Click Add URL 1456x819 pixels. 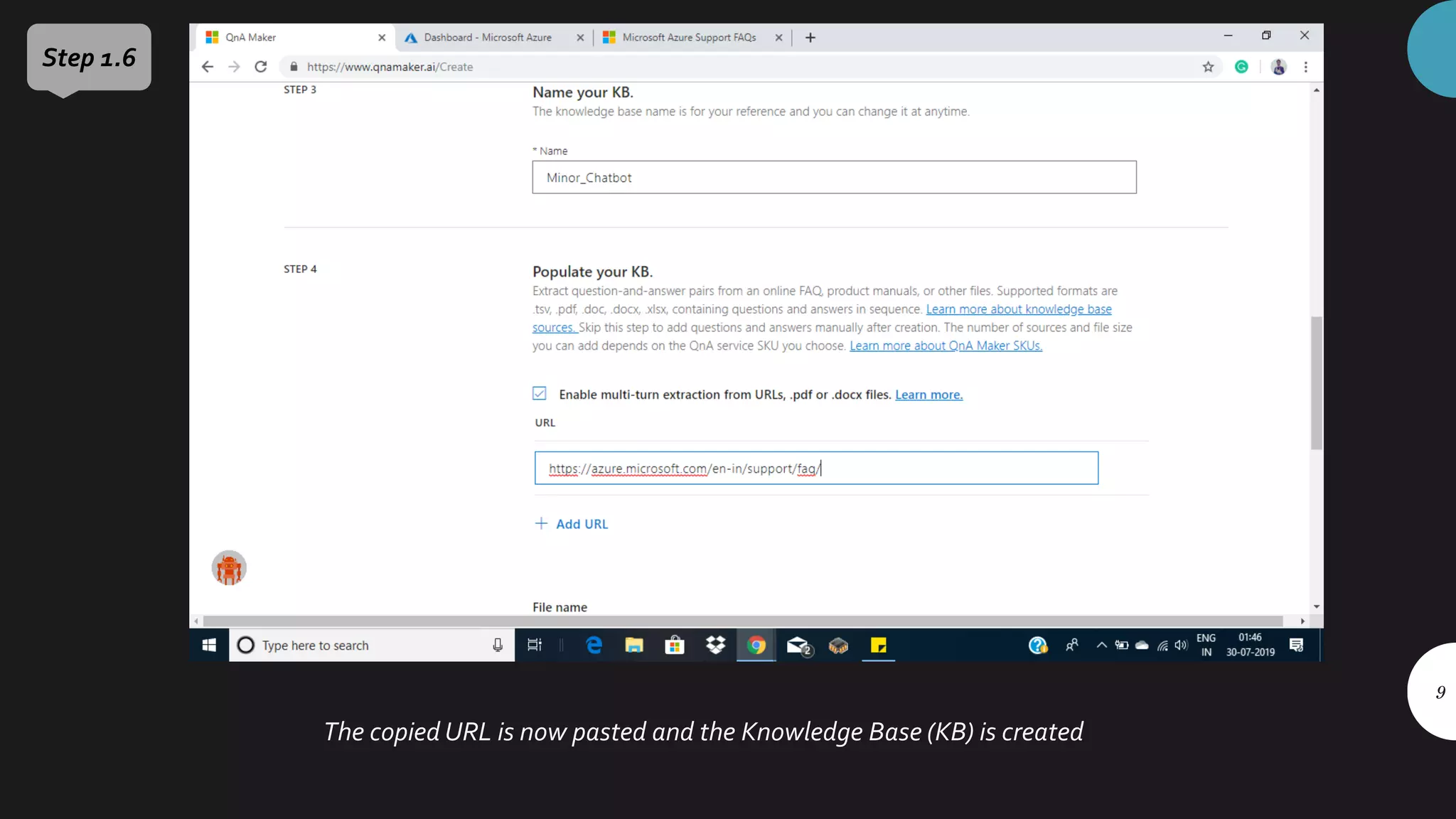pos(572,524)
